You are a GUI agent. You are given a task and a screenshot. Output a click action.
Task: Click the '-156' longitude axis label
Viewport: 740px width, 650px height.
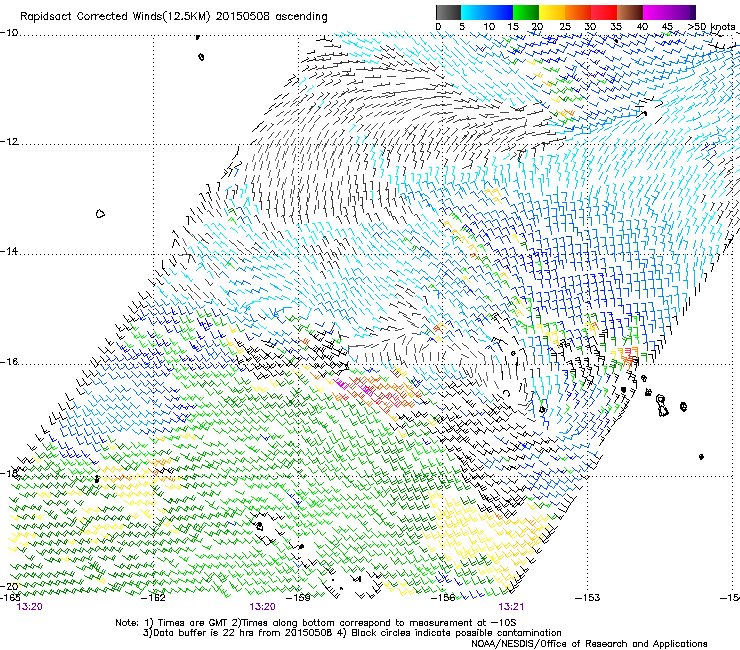pyautogui.click(x=443, y=598)
